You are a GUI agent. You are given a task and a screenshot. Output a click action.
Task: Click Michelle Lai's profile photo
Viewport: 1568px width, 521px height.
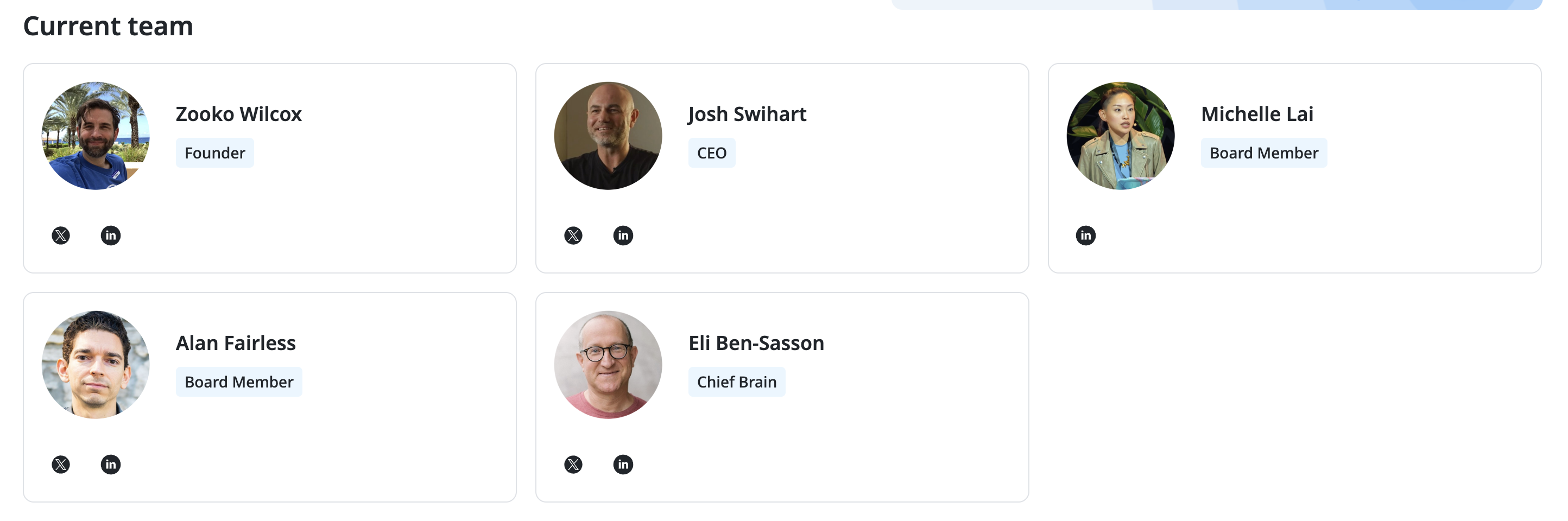click(1121, 136)
